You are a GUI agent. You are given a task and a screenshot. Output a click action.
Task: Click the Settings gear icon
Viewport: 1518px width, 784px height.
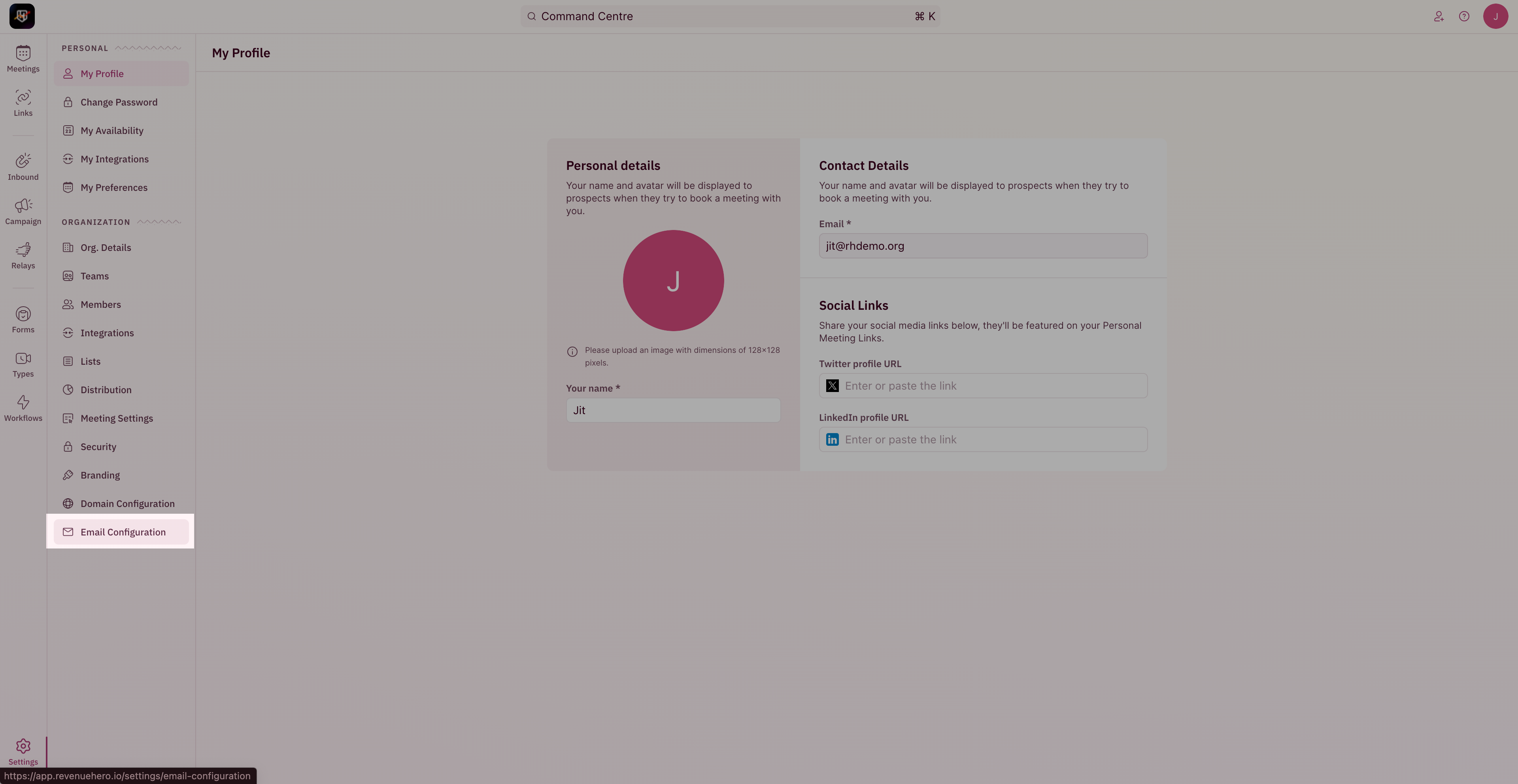click(23, 746)
